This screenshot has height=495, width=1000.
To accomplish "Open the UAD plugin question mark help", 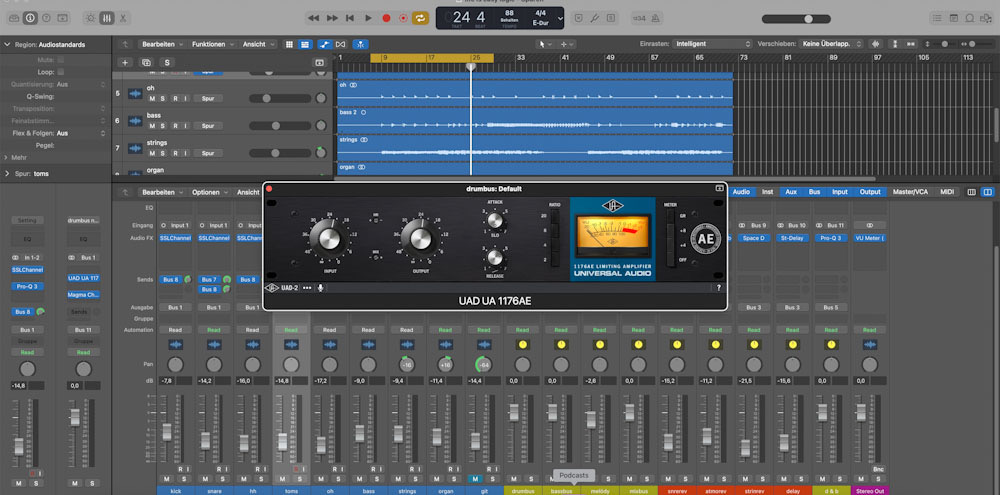I will click(x=719, y=288).
